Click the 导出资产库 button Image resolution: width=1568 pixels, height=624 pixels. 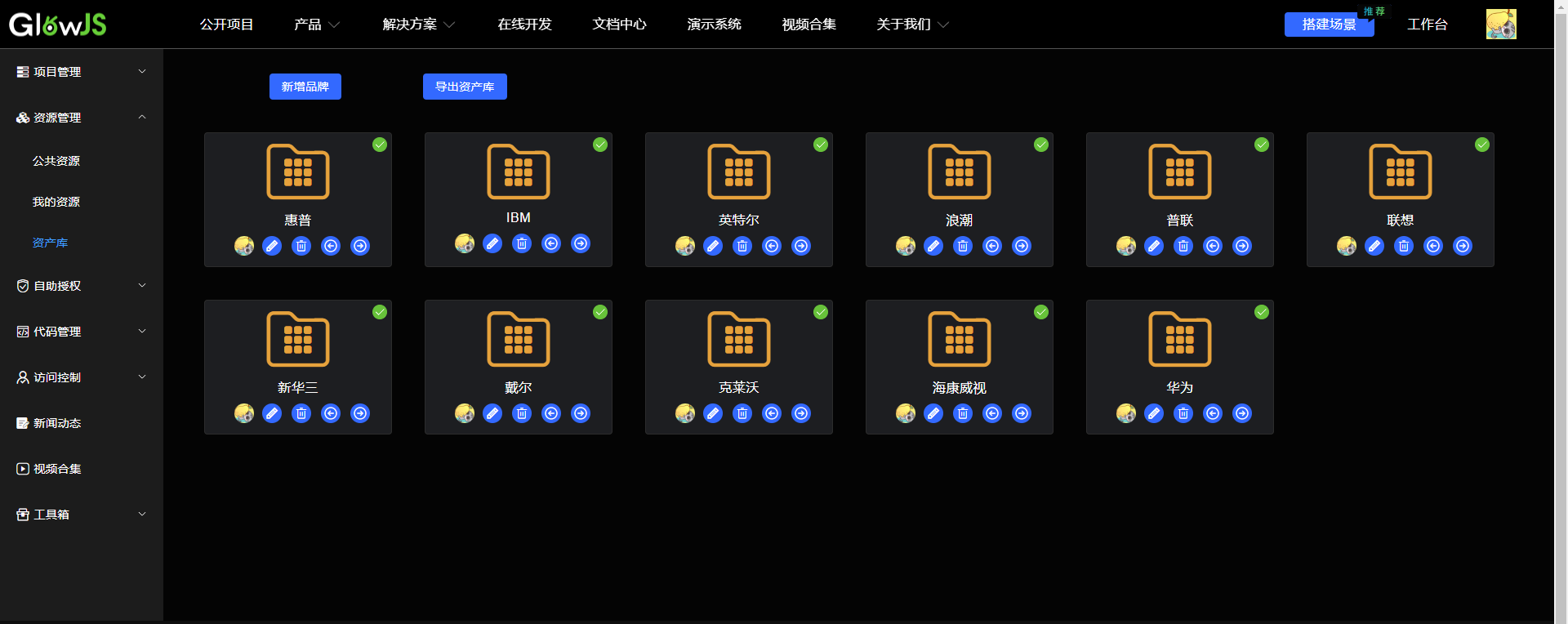coord(465,87)
